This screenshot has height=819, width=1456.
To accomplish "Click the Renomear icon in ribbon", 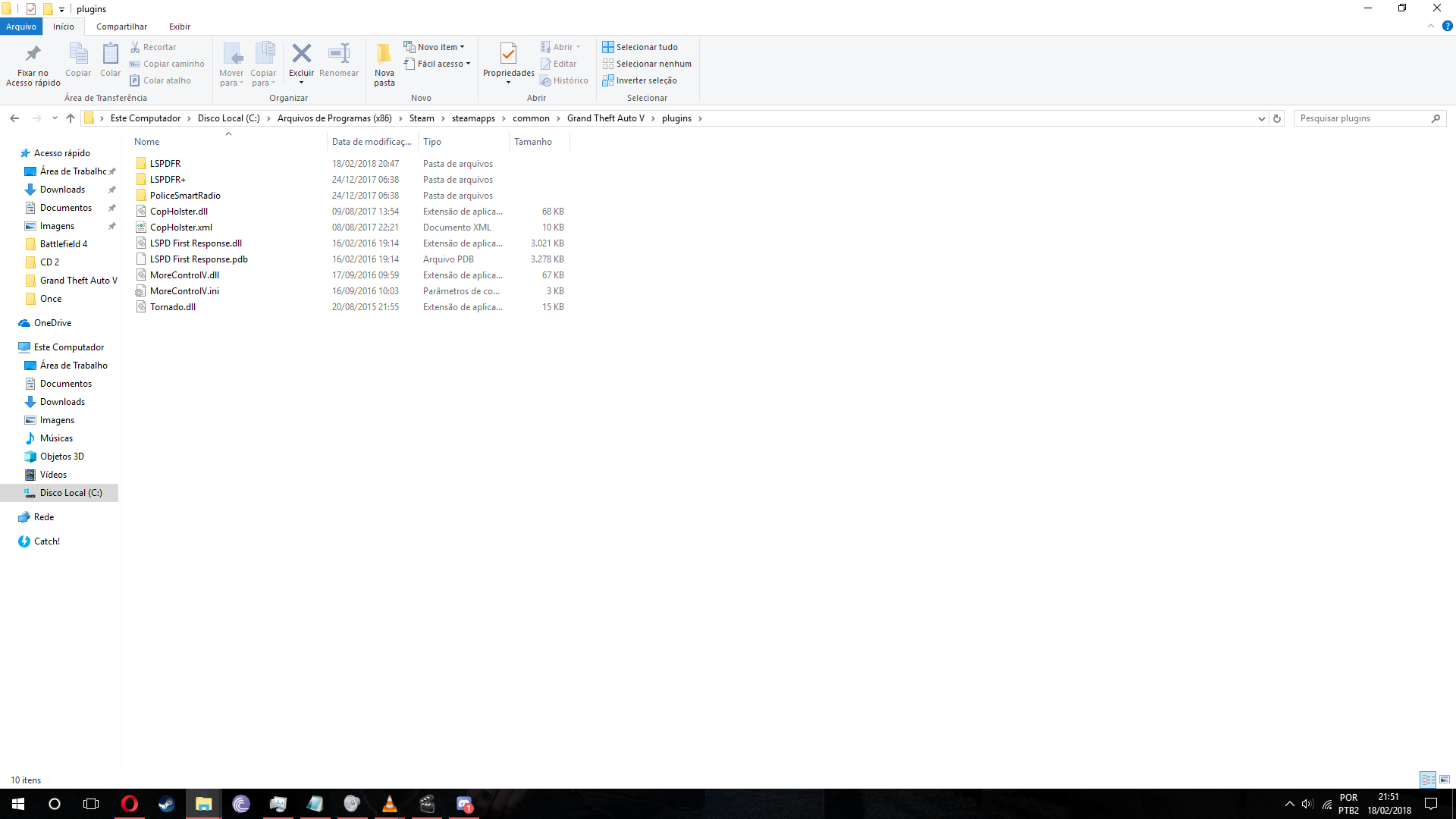I will click(x=338, y=55).
